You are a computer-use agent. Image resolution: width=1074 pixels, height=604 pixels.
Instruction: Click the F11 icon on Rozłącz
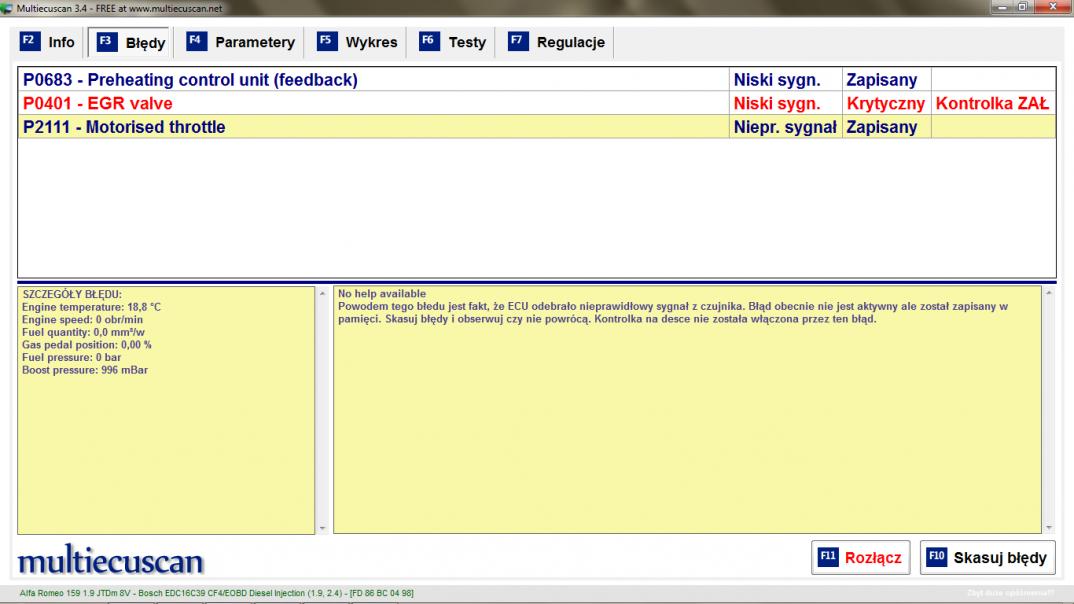pos(828,557)
